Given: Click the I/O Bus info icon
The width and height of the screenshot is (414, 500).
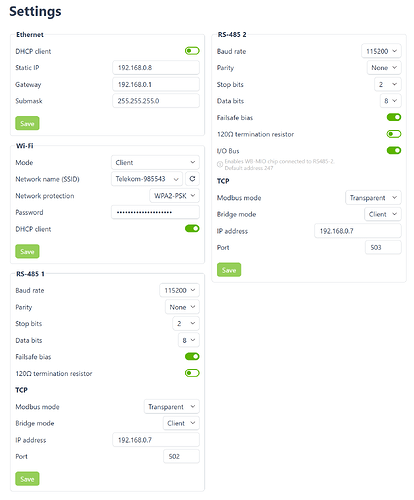Looking at the screenshot, I should [x=220, y=164].
